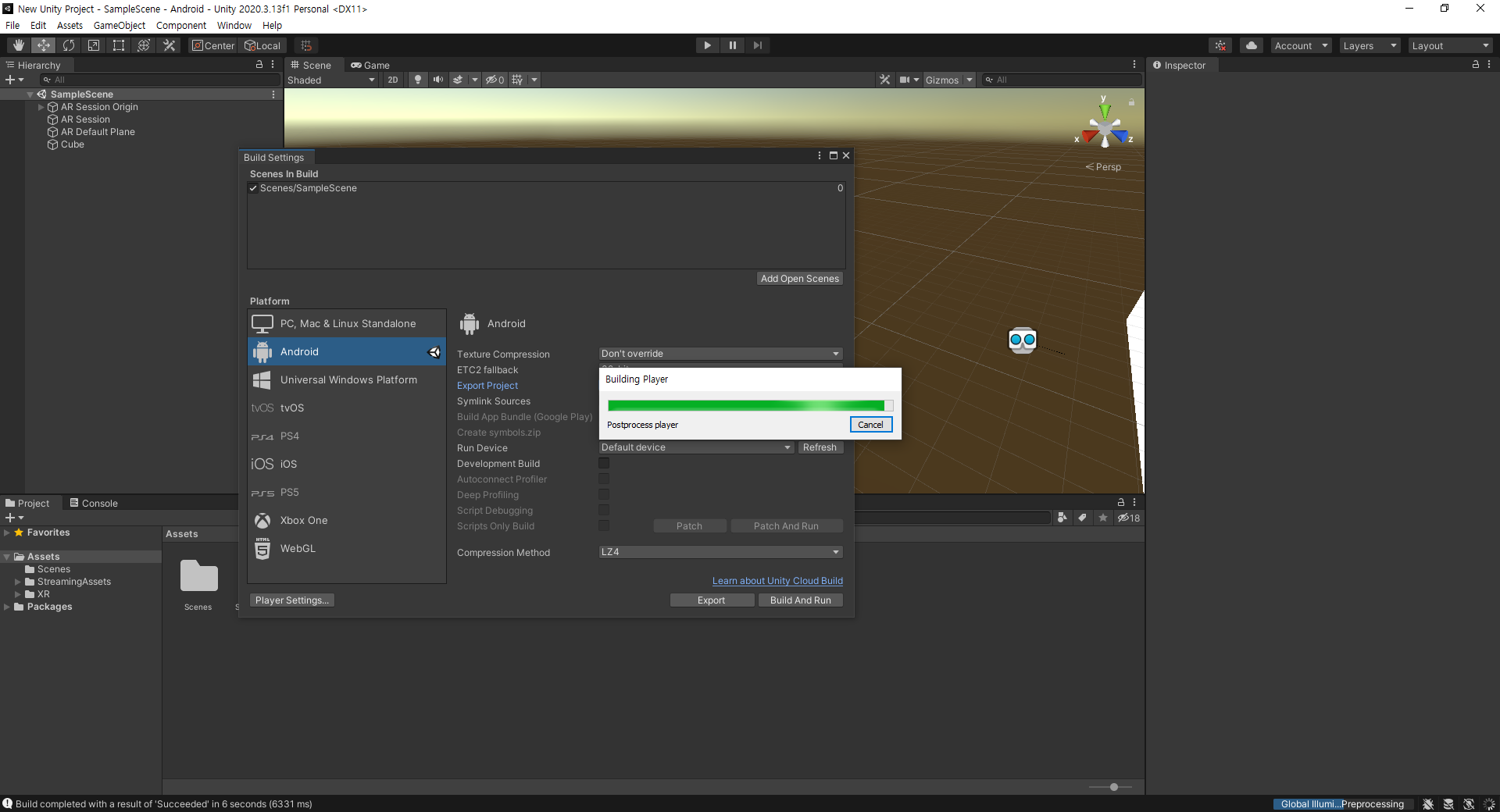Click Add Open Scenes button
The width and height of the screenshot is (1500, 812).
point(800,279)
